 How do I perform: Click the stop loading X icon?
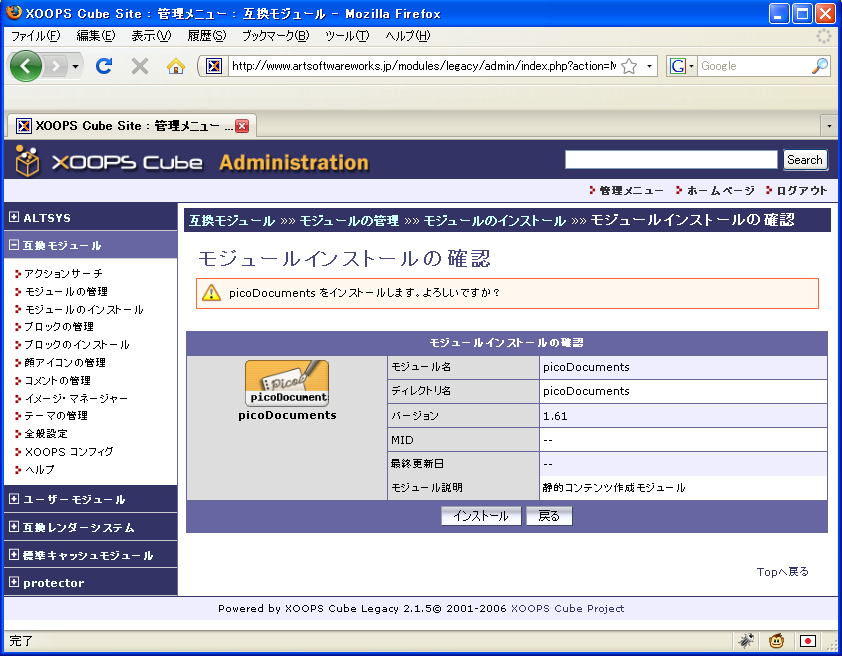pos(140,66)
